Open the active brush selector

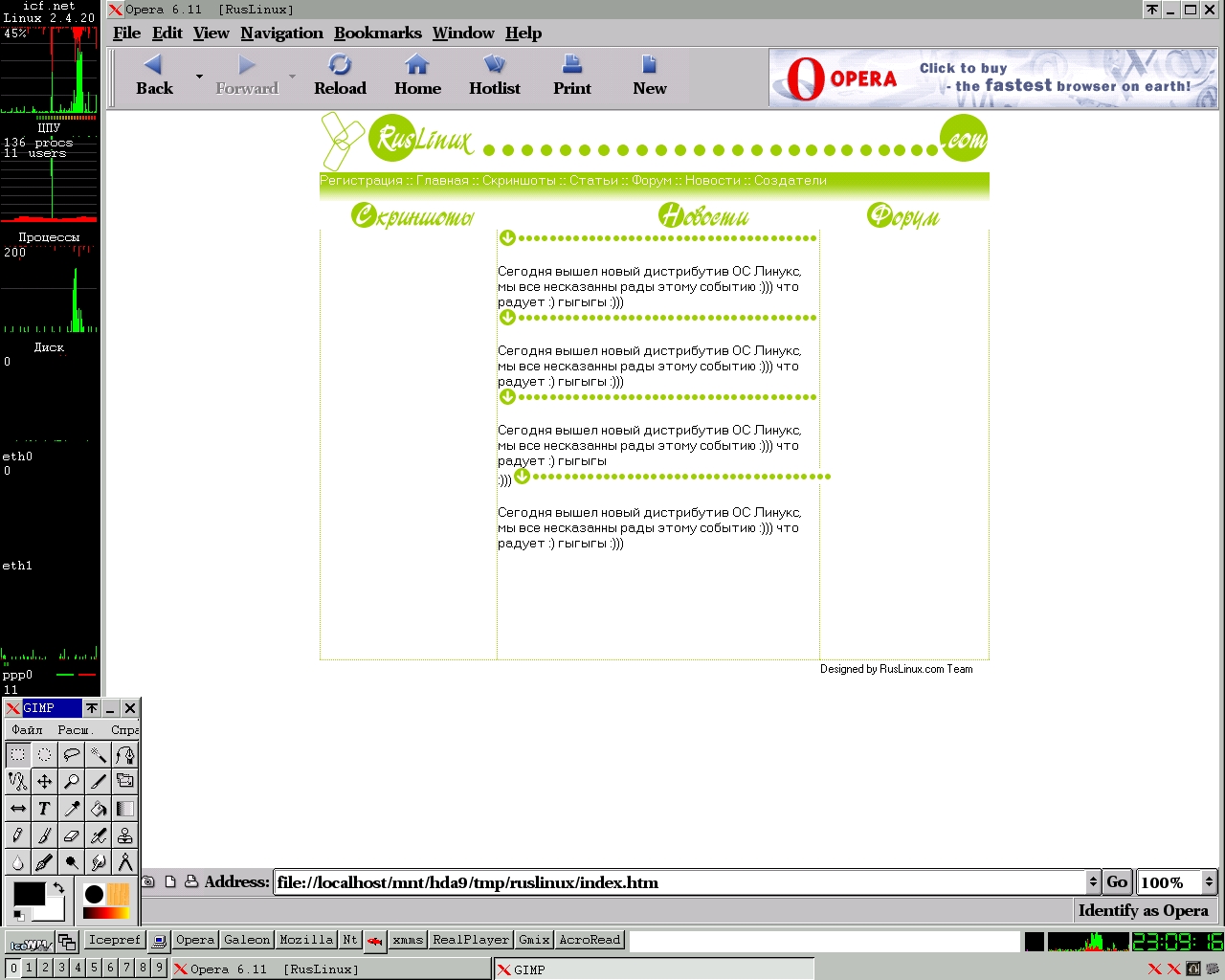(94, 895)
